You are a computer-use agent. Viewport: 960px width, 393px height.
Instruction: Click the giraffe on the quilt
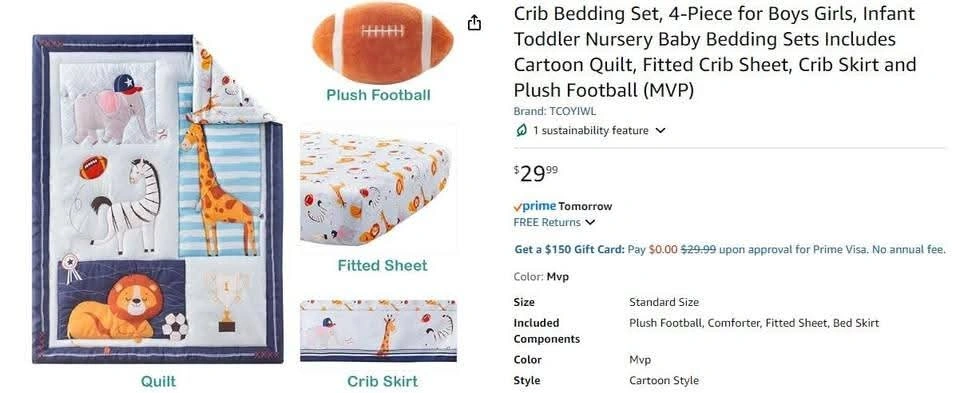pyautogui.click(x=218, y=189)
